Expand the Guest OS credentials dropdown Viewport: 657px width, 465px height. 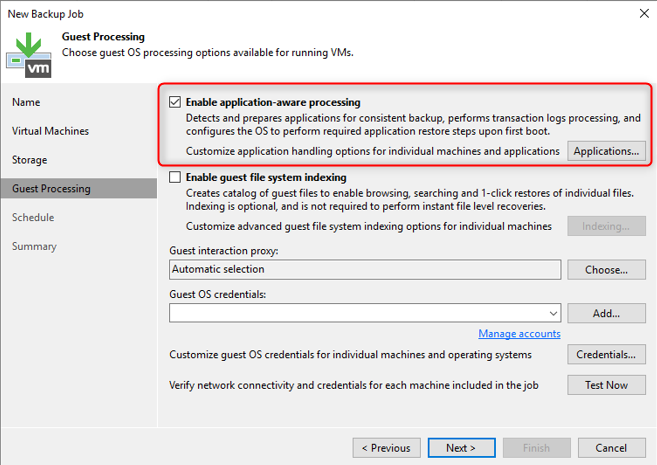click(552, 313)
